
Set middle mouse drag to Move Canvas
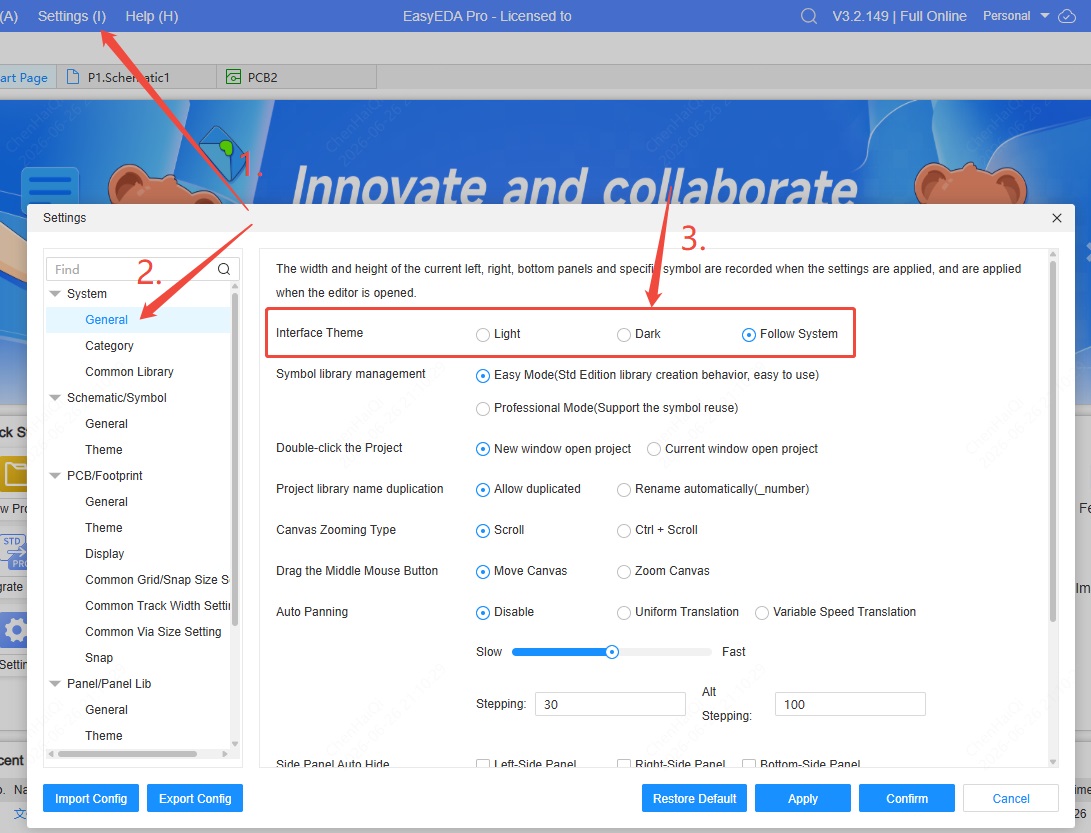(483, 572)
